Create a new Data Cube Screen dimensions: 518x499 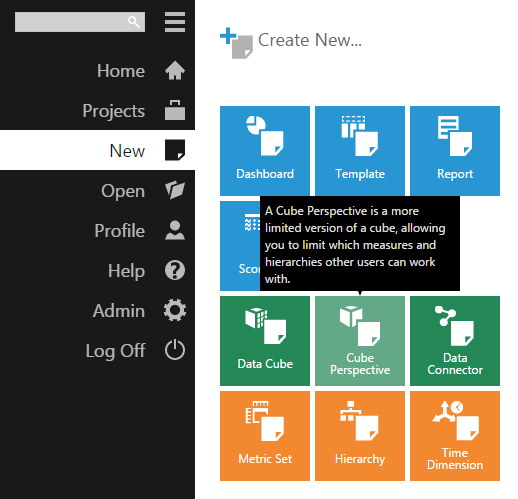pyautogui.click(x=265, y=341)
